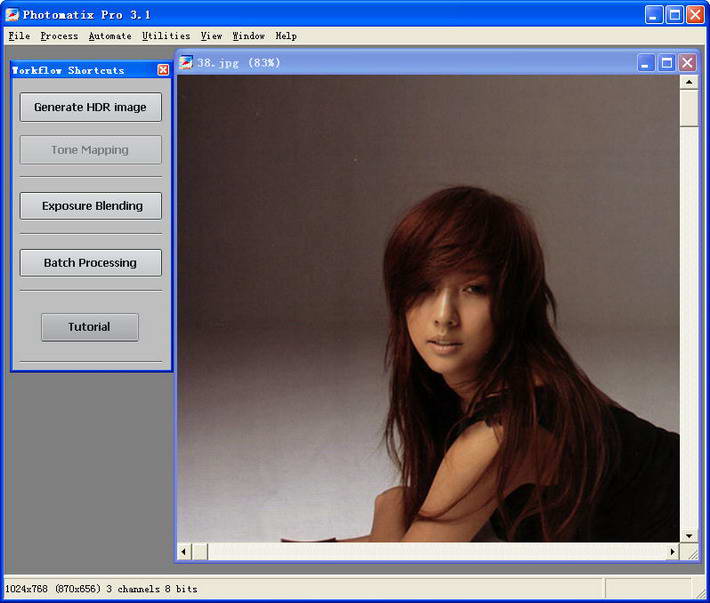Open the Tutorial from Workflow Shortcuts
This screenshot has width=710, height=603.
coord(90,327)
